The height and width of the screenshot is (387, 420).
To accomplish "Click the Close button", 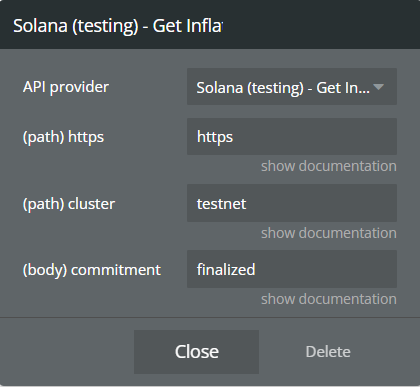I will [196, 352].
